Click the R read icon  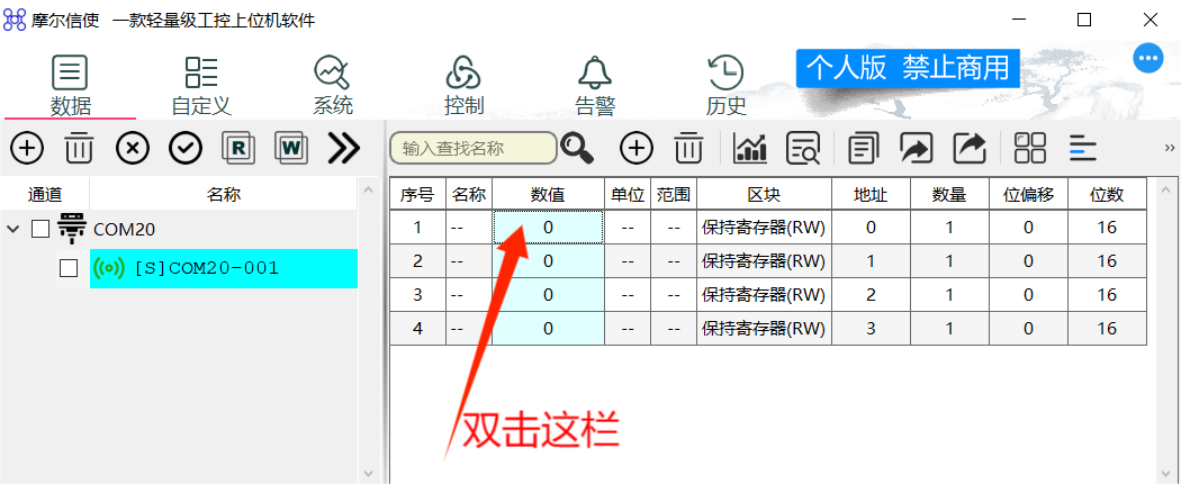coord(238,148)
